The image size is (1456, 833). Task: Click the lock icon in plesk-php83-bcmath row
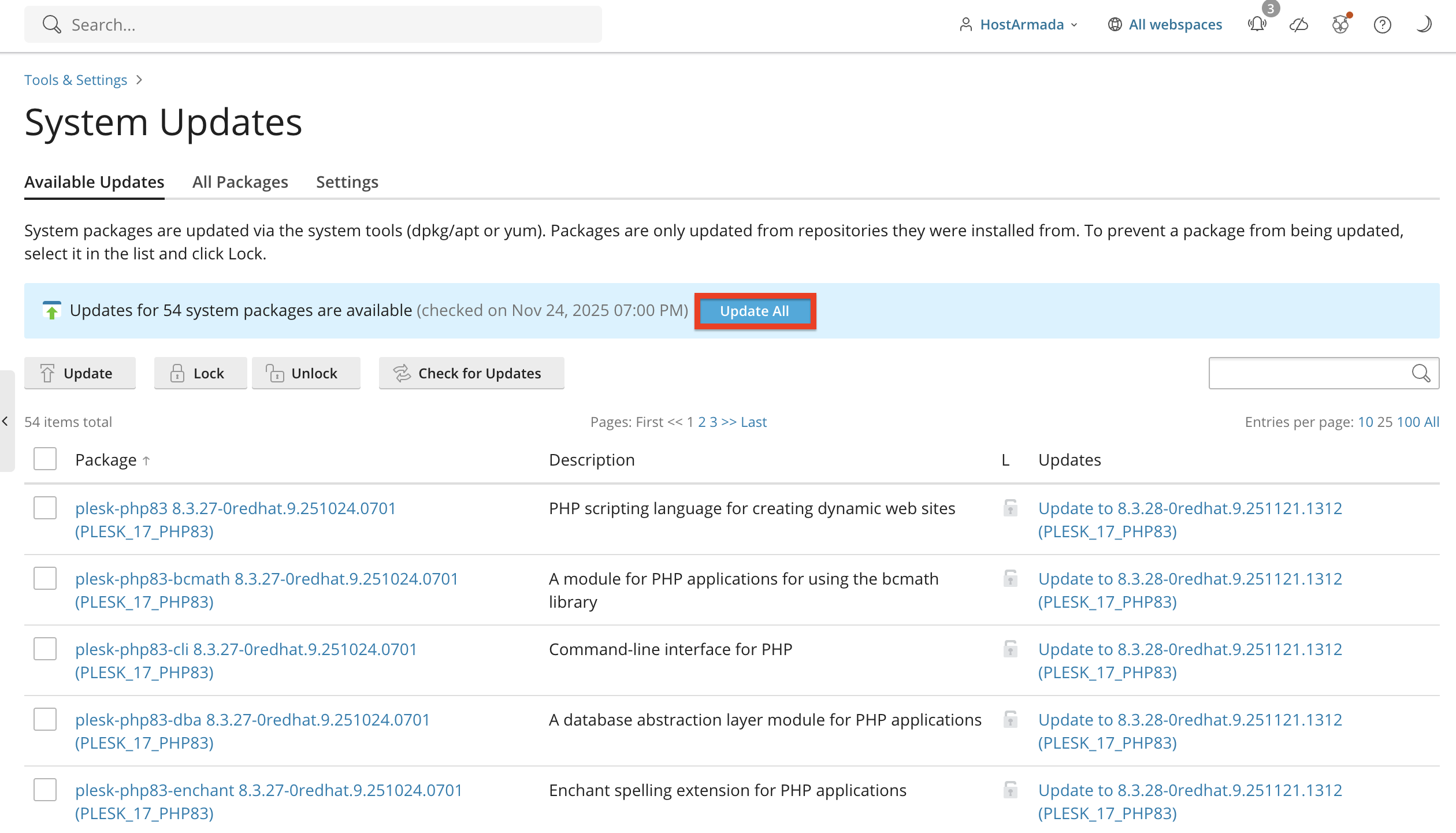click(x=1010, y=578)
